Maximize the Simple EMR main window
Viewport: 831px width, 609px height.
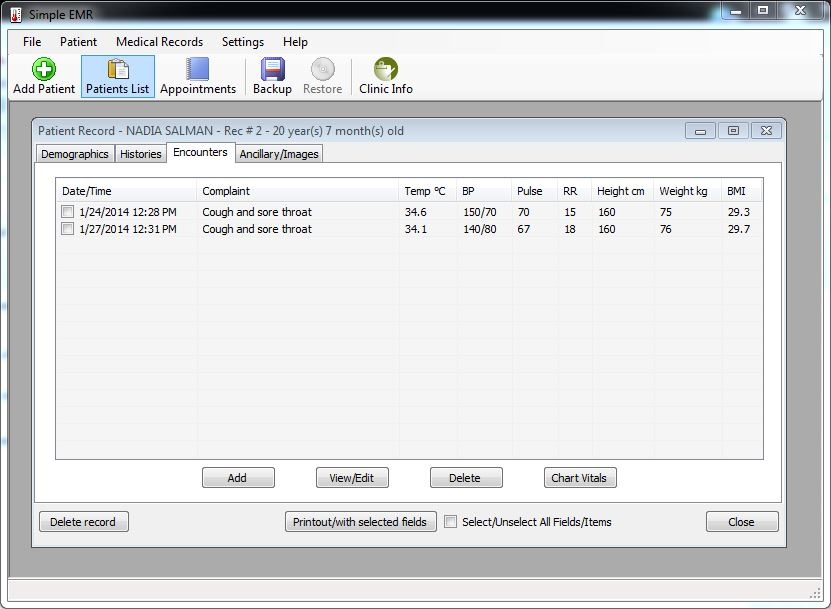coord(763,11)
